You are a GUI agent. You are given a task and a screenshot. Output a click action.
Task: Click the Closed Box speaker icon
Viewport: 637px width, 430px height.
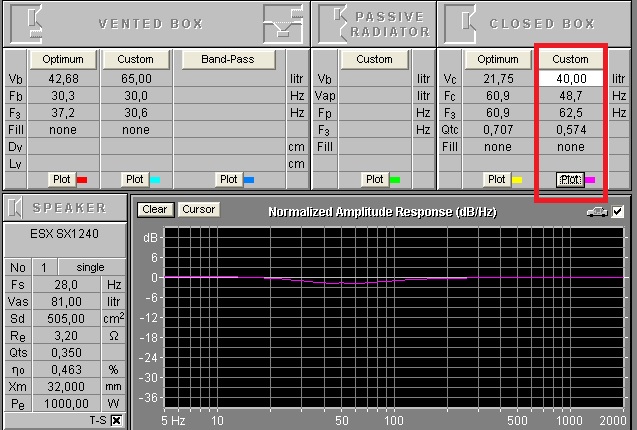458,22
